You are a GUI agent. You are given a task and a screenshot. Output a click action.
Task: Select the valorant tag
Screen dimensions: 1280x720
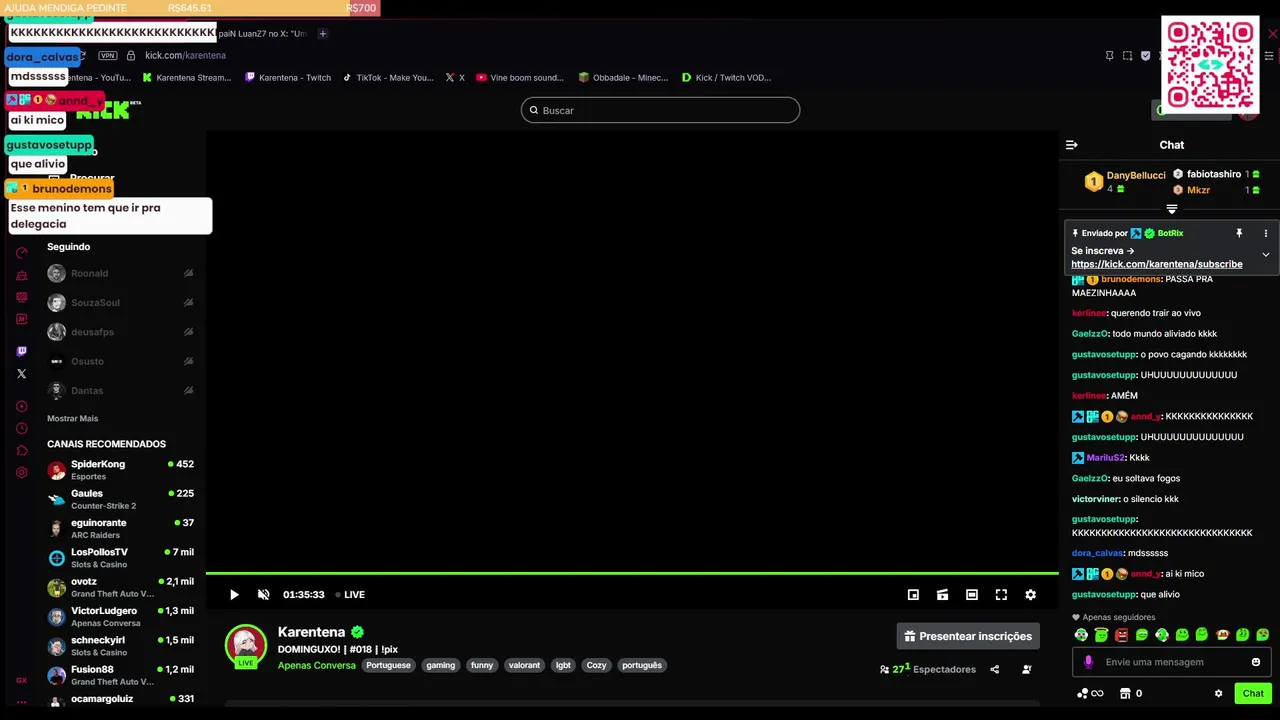[524, 665]
